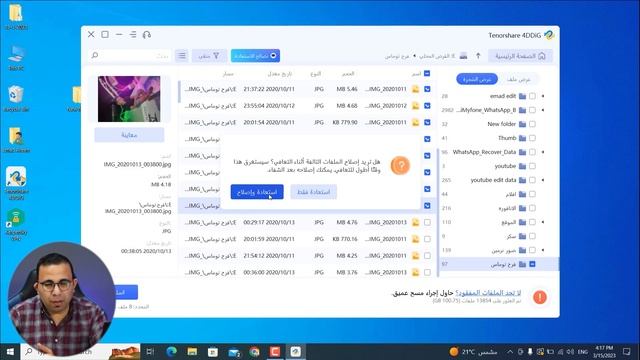Image resolution: width=640 pixels, height=360 pixels.
Task: Open the hamburger menu in title bar
Action: [133, 35]
